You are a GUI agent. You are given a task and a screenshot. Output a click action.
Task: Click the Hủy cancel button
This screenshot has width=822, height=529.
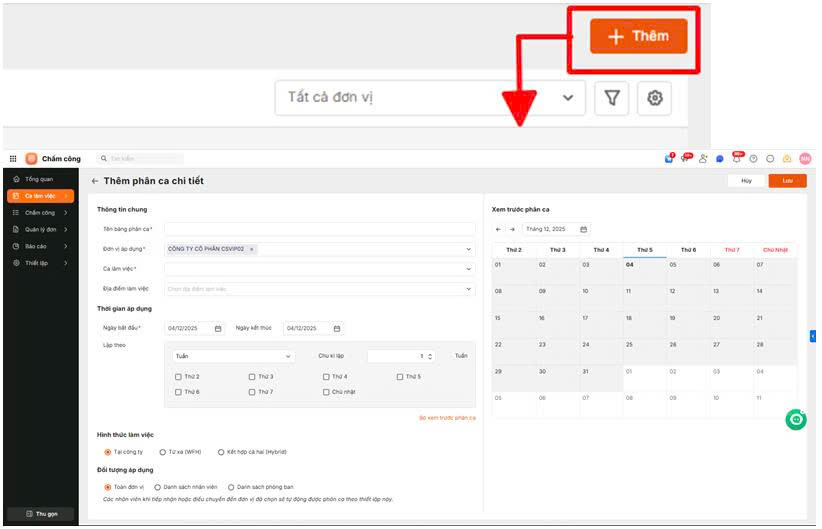pyautogui.click(x=746, y=181)
